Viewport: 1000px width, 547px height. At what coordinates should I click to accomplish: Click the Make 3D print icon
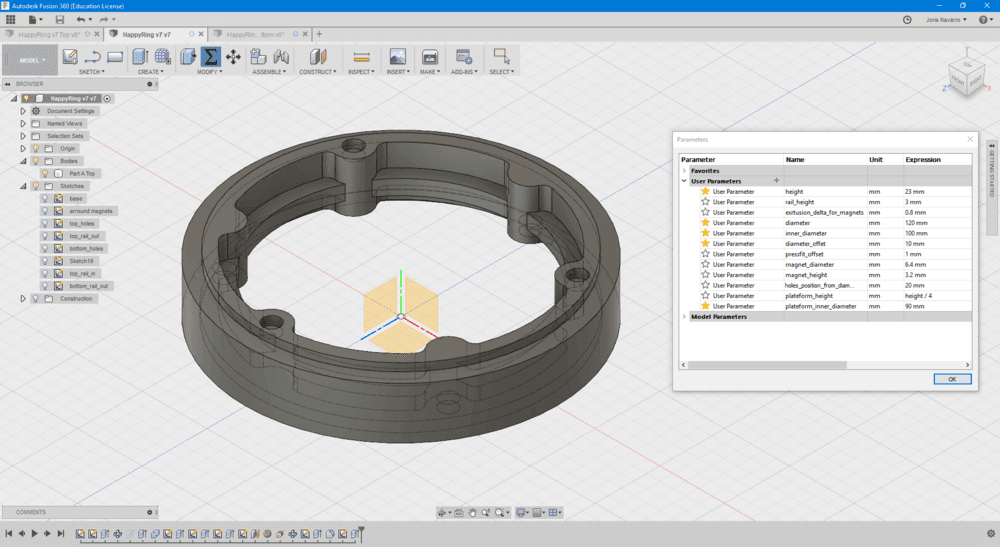pos(430,57)
